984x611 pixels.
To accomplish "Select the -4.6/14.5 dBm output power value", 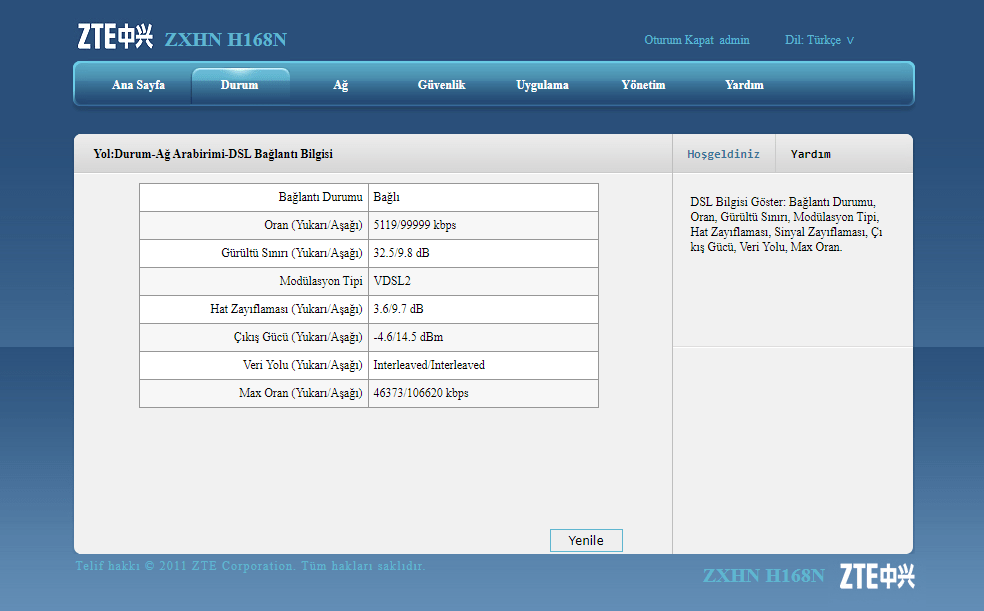I will point(409,337).
